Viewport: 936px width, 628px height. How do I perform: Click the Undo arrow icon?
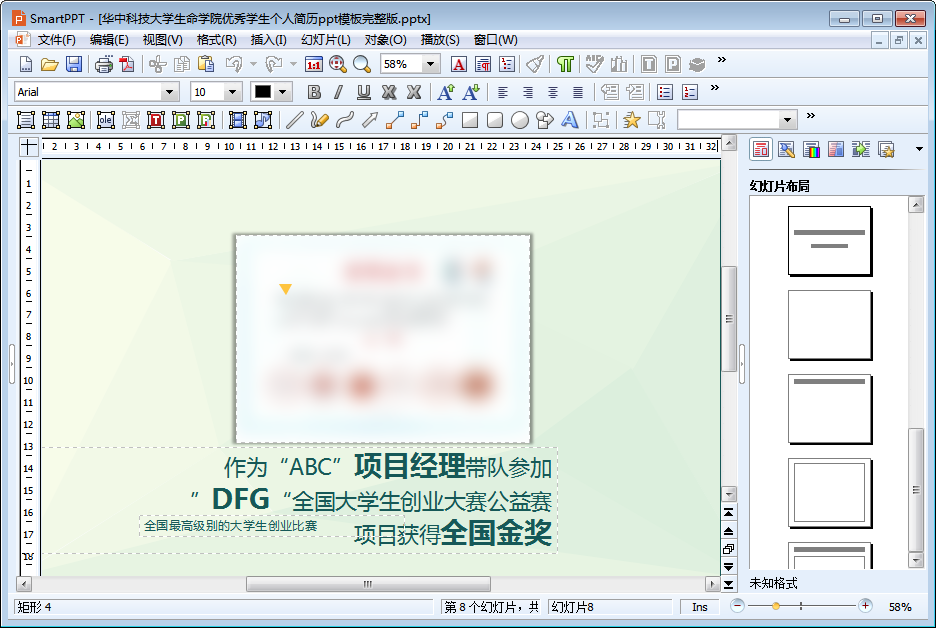tap(235, 64)
